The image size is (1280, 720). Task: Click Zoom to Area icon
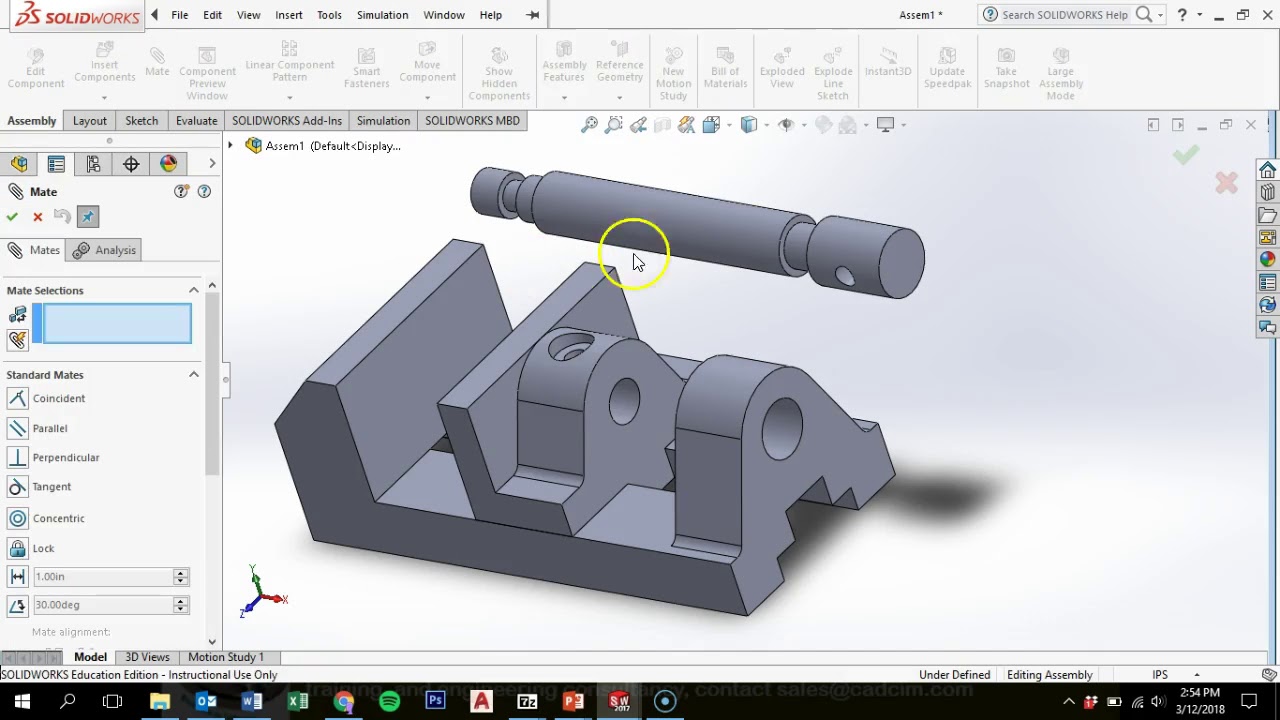click(x=613, y=125)
